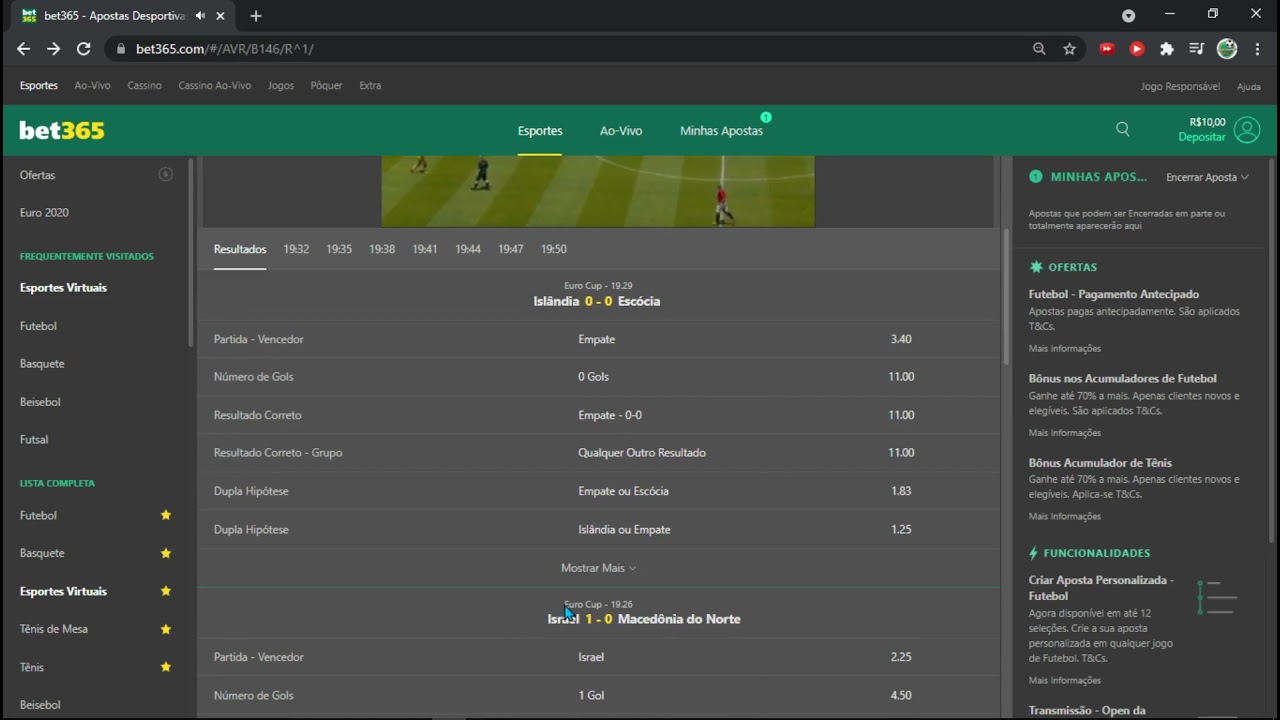Viewport: 1280px width, 720px height.
Task: Open Pôquer in top menu
Action: (326, 86)
